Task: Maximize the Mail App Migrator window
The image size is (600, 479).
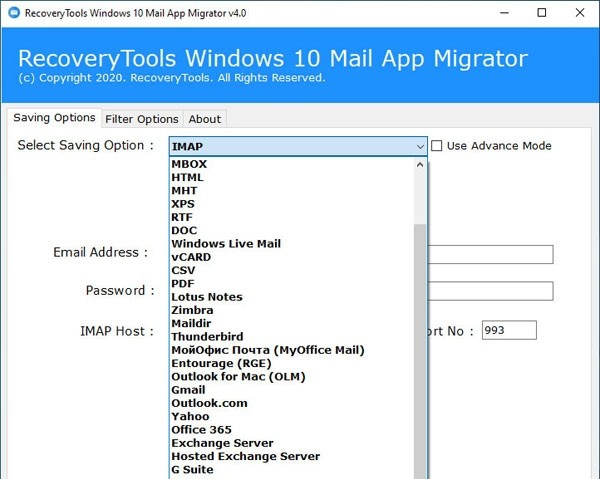Action: click(x=542, y=13)
